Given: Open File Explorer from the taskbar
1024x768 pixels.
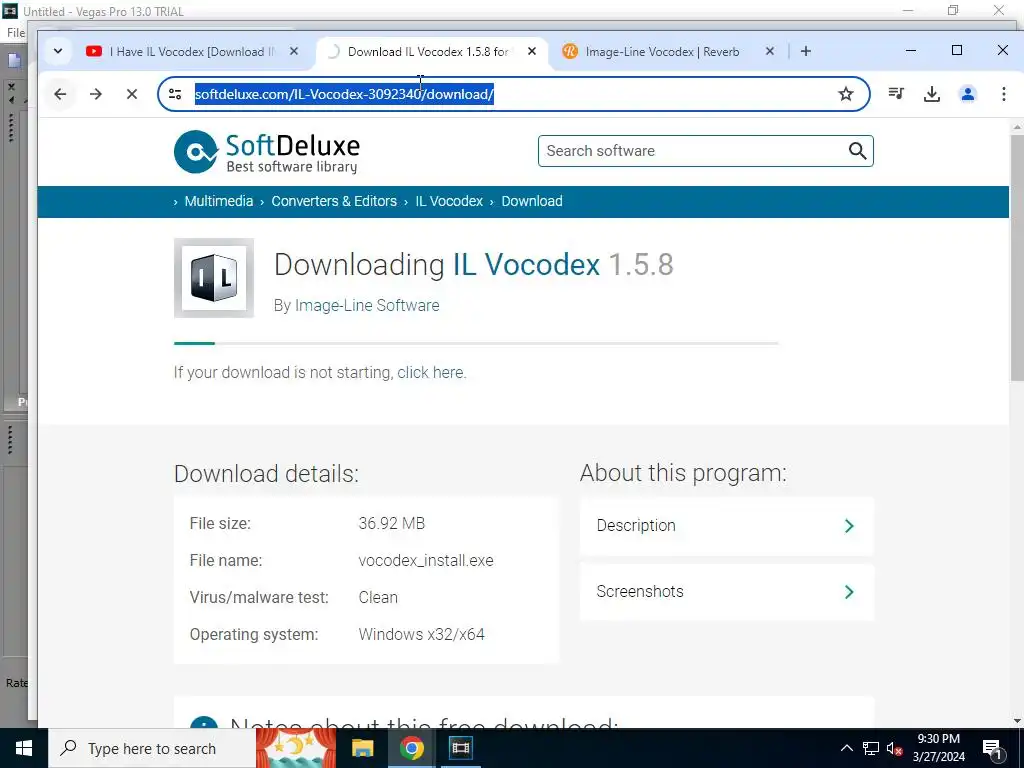Looking at the screenshot, I should (362, 748).
